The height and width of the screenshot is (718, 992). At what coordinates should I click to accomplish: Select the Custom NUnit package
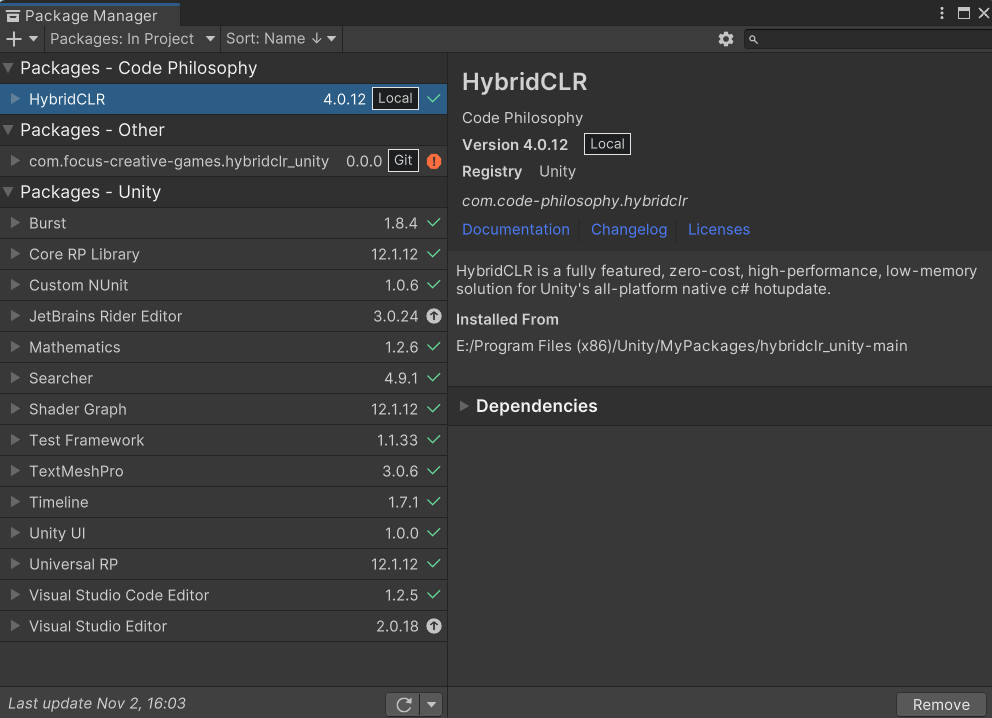223,285
